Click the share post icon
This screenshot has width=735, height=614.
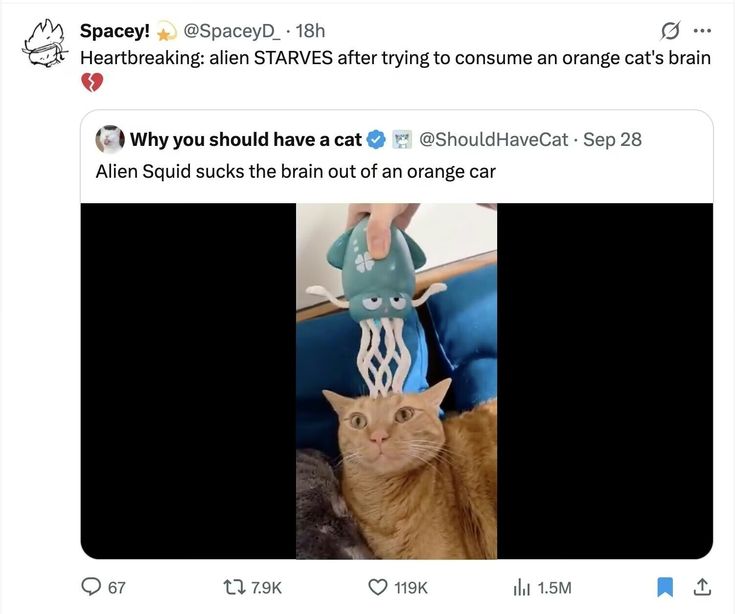(x=702, y=587)
